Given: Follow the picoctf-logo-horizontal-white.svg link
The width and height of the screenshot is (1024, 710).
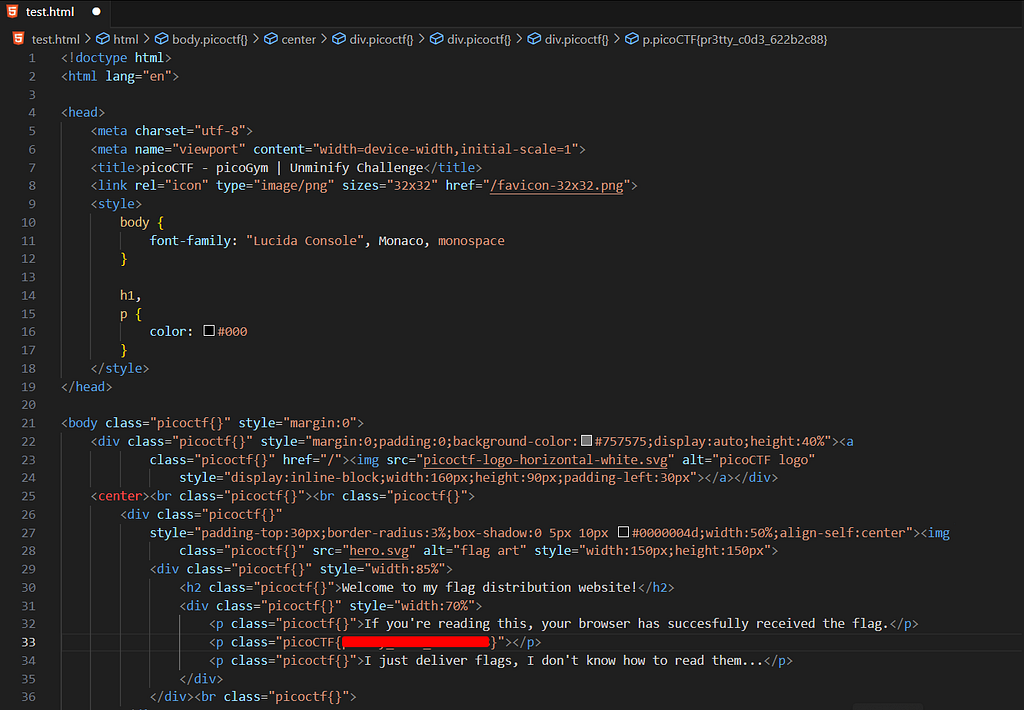Looking at the screenshot, I should point(545,460).
